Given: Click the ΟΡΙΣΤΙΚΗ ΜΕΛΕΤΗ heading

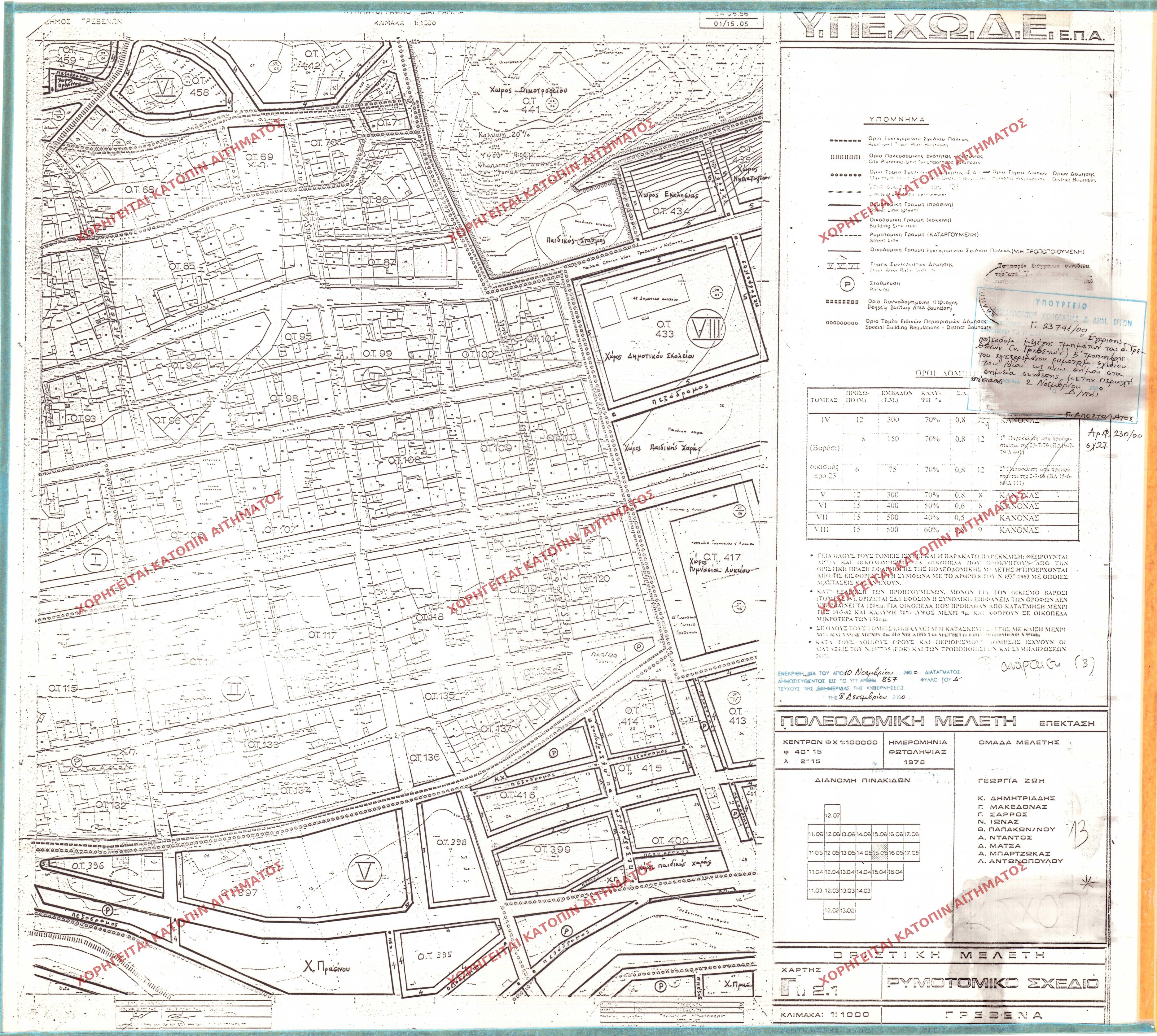Looking at the screenshot, I should pyautogui.click(x=939, y=955).
